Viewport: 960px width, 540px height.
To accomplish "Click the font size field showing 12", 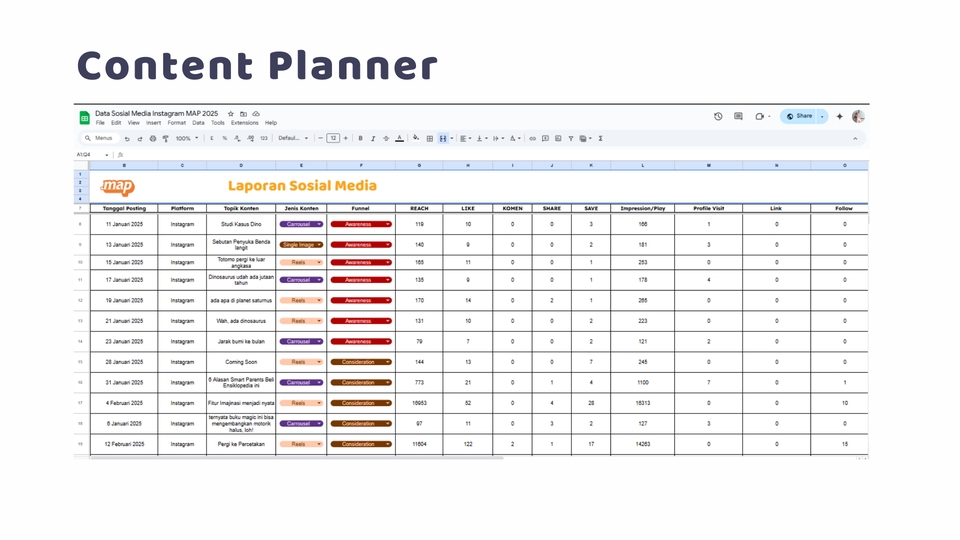I will [333, 138].
